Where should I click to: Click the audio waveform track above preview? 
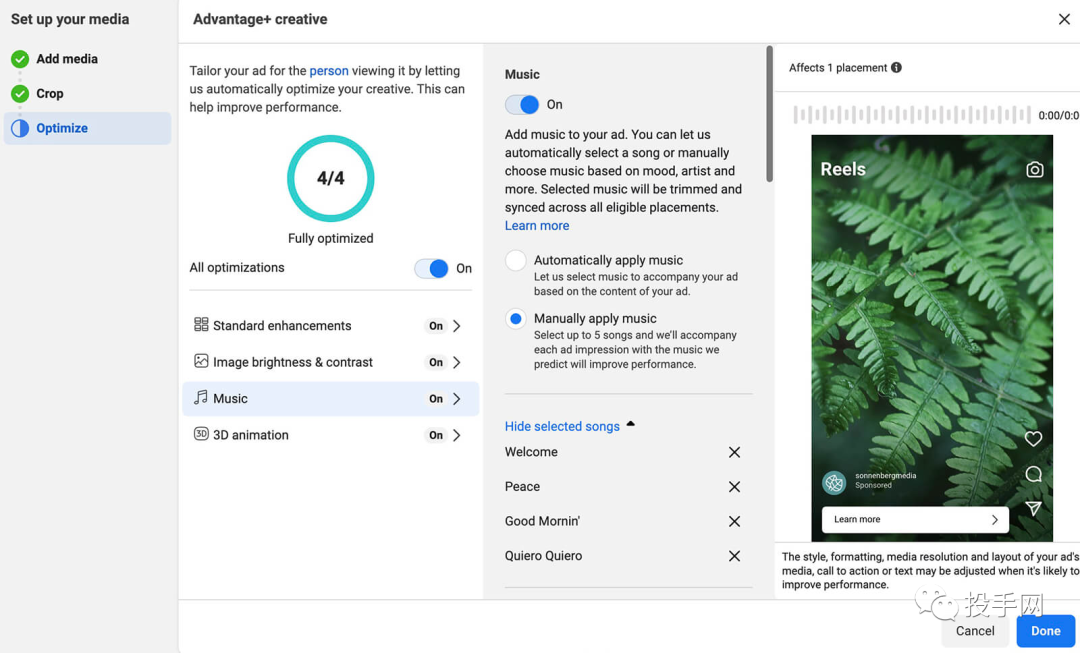911,115
